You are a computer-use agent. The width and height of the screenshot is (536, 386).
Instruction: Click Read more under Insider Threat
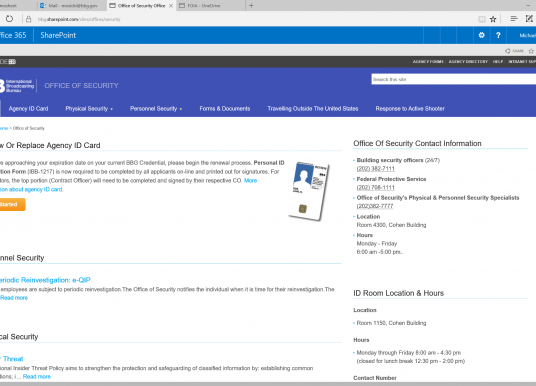click(x=37, y=377)
